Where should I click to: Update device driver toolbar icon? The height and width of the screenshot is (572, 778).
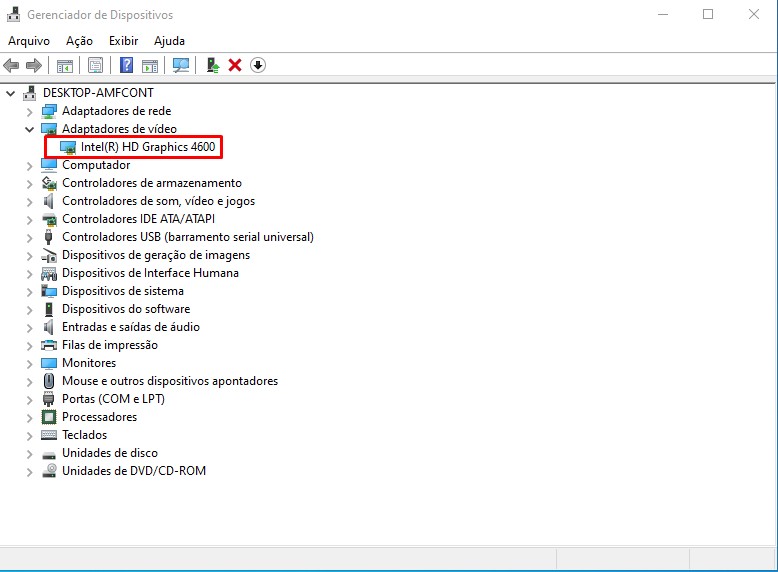tap(213, 65)
